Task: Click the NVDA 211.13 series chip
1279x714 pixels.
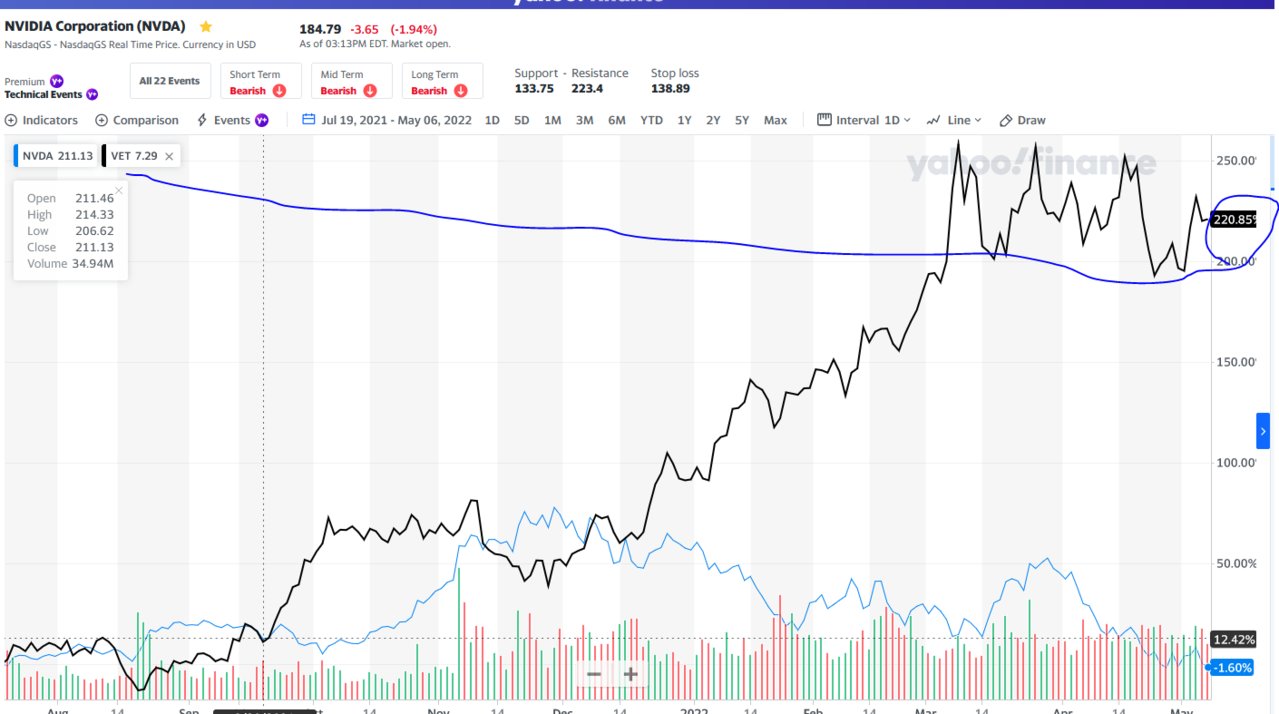Action: 56,156
